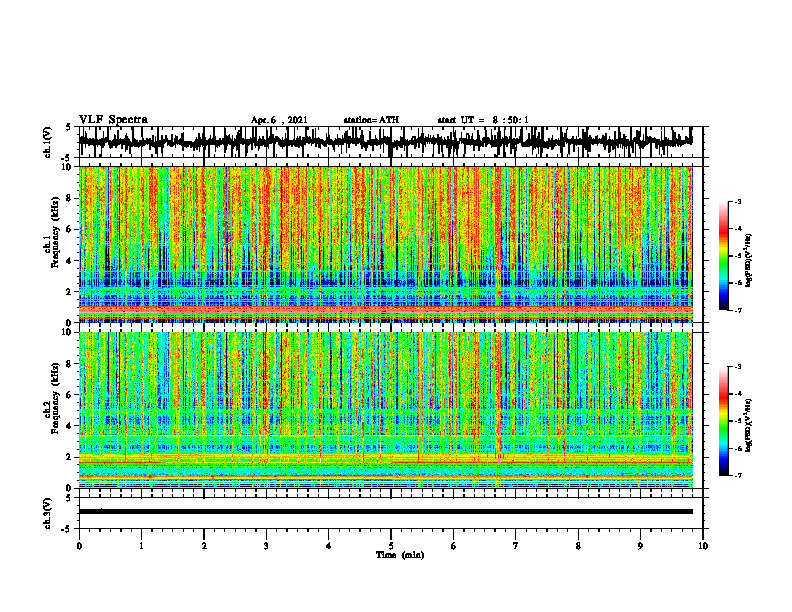Click the "5" voltage tick of ch.1 waveform
Image resolution: width=792 pixels, height=612 pixels.
(x=70, y=128)
